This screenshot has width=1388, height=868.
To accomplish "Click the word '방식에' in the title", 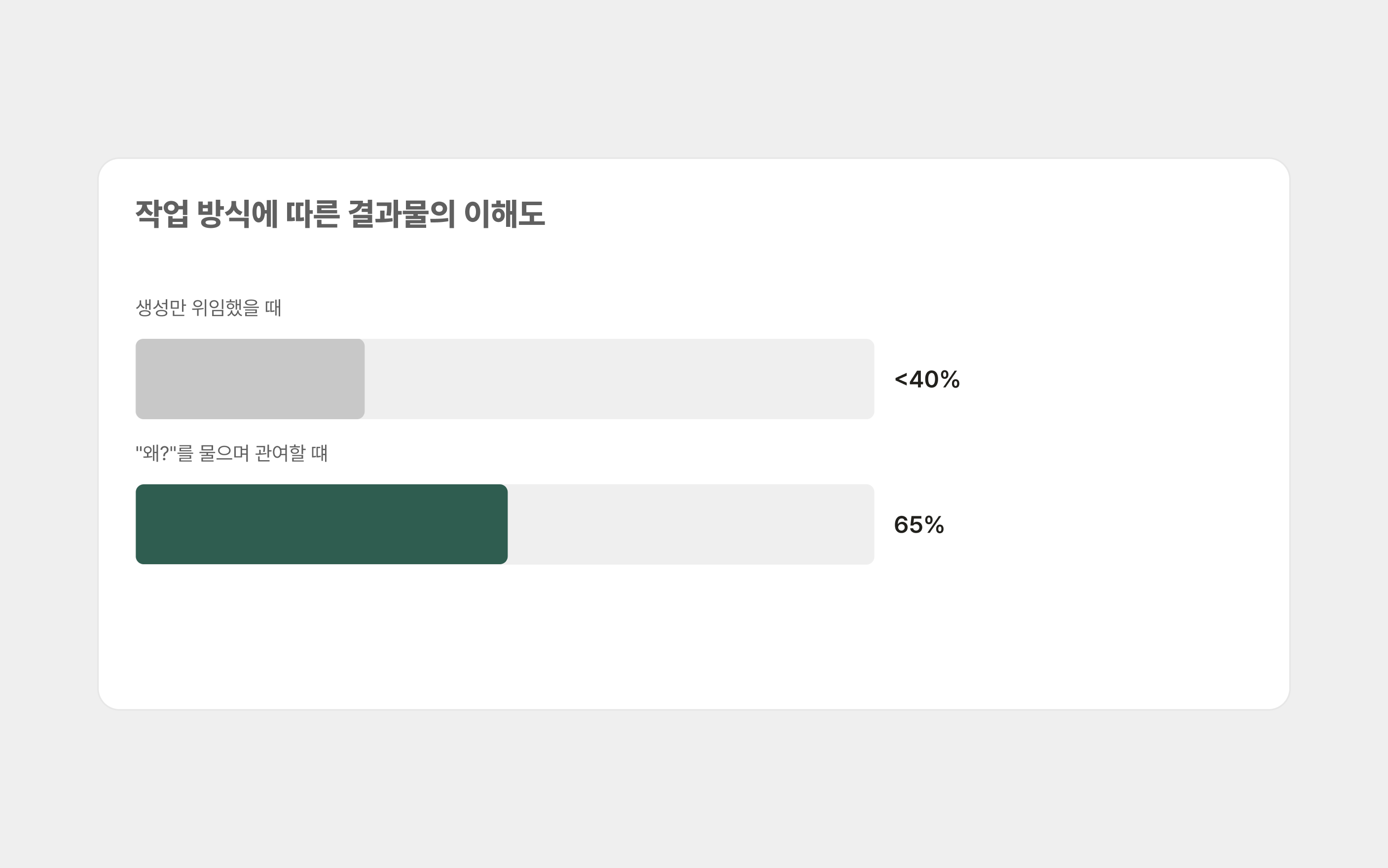I will pyautogui.click(x=238, y=214).
